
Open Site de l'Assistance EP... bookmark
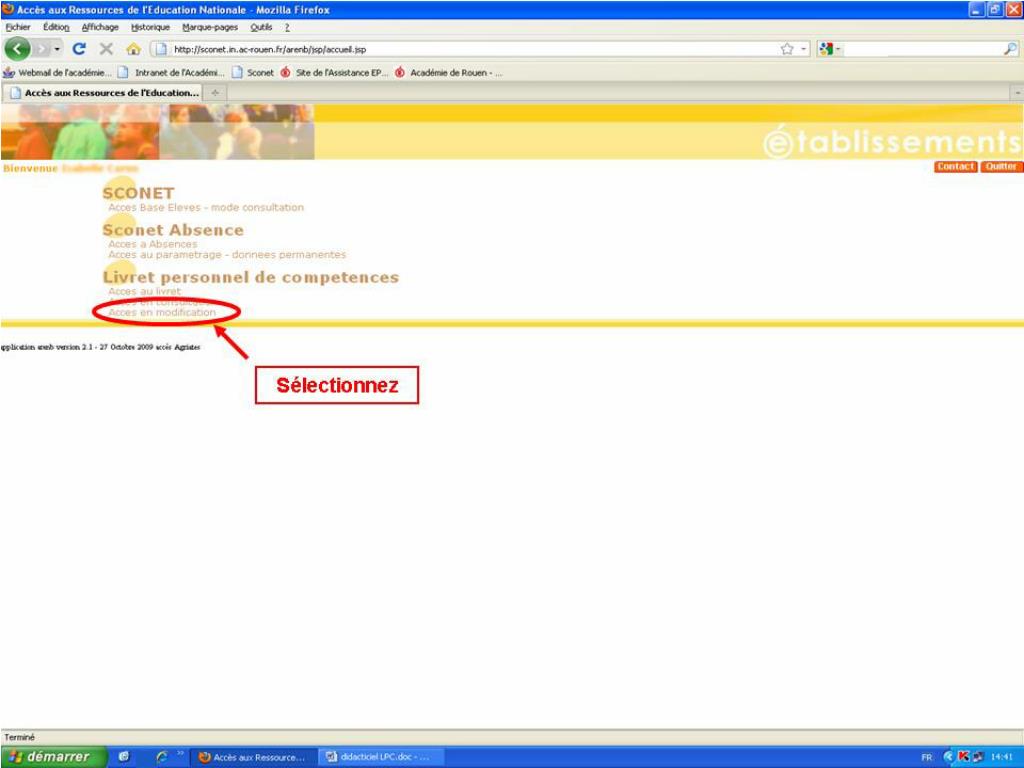334,72
